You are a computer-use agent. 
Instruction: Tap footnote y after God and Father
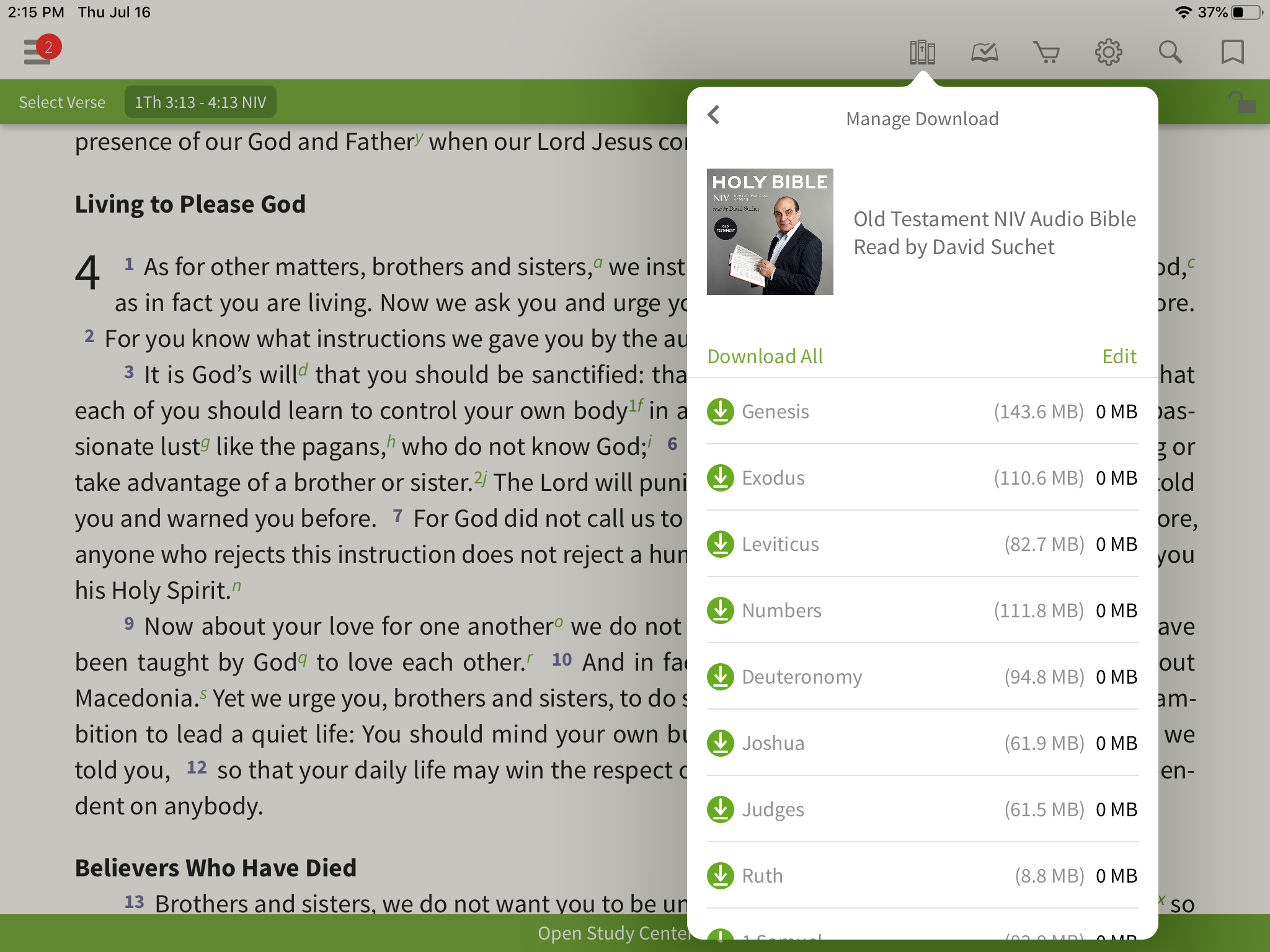click(419, 138)
